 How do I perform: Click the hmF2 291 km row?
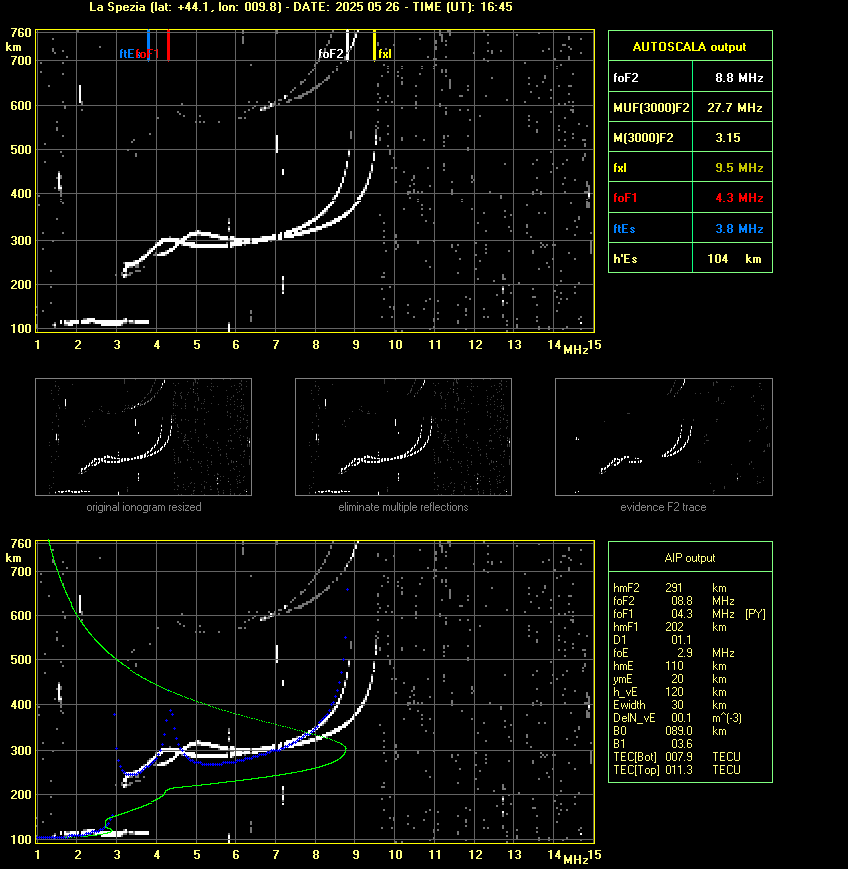tap(670, 588)
